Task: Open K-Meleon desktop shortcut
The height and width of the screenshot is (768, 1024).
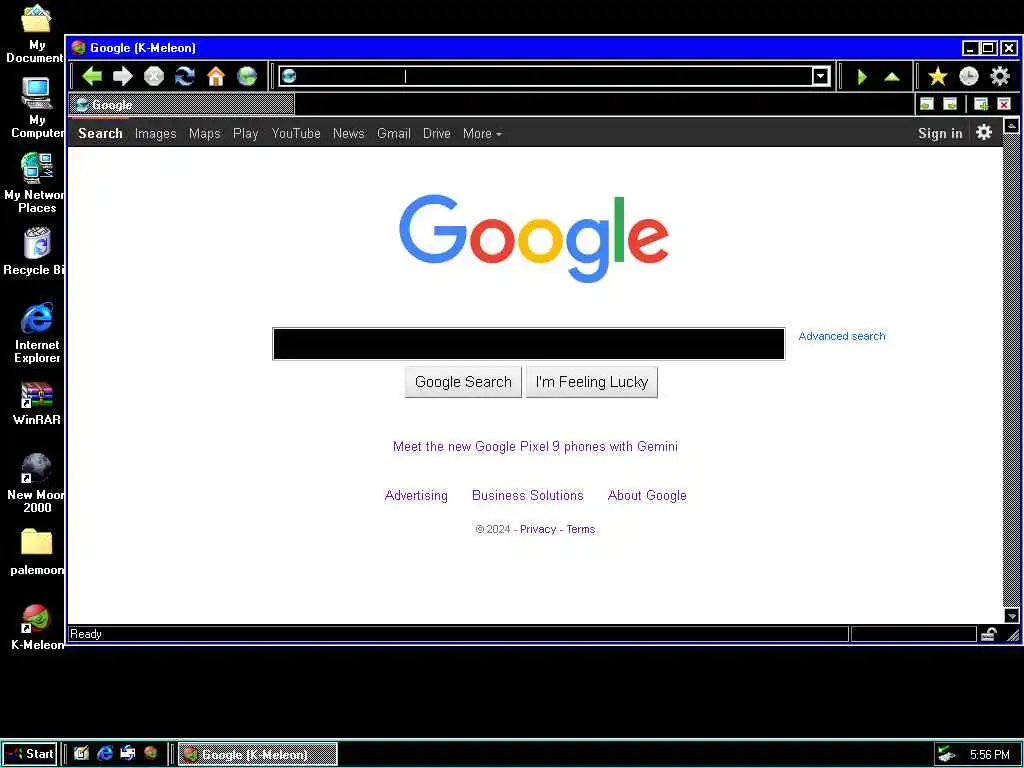Action: 37,627
